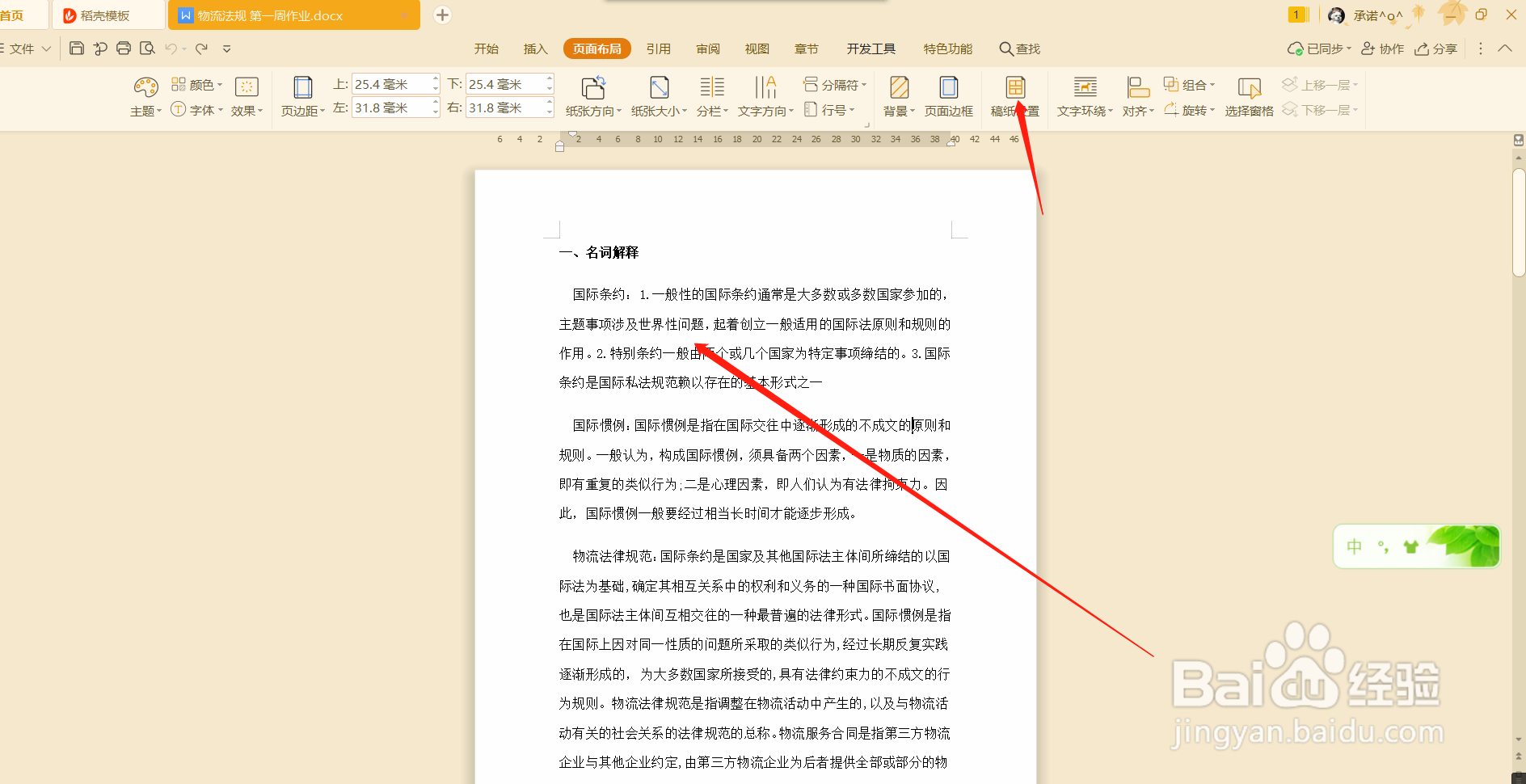Image resolution: width=1526 pixels, height=784 pixels.
Task: Open the Special Features tab
Action: [x=948, y=48]
